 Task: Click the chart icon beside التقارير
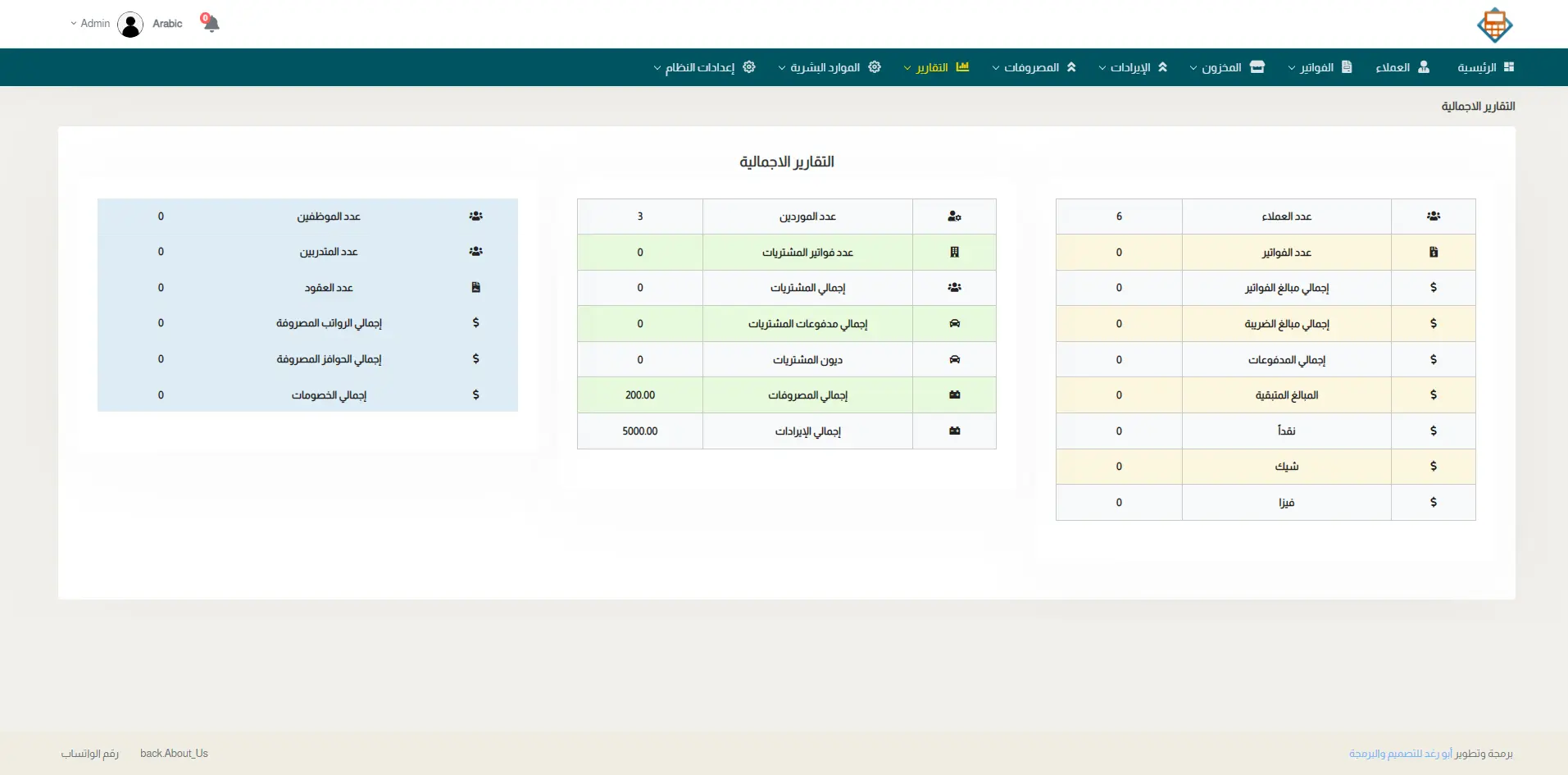(962, 67)
